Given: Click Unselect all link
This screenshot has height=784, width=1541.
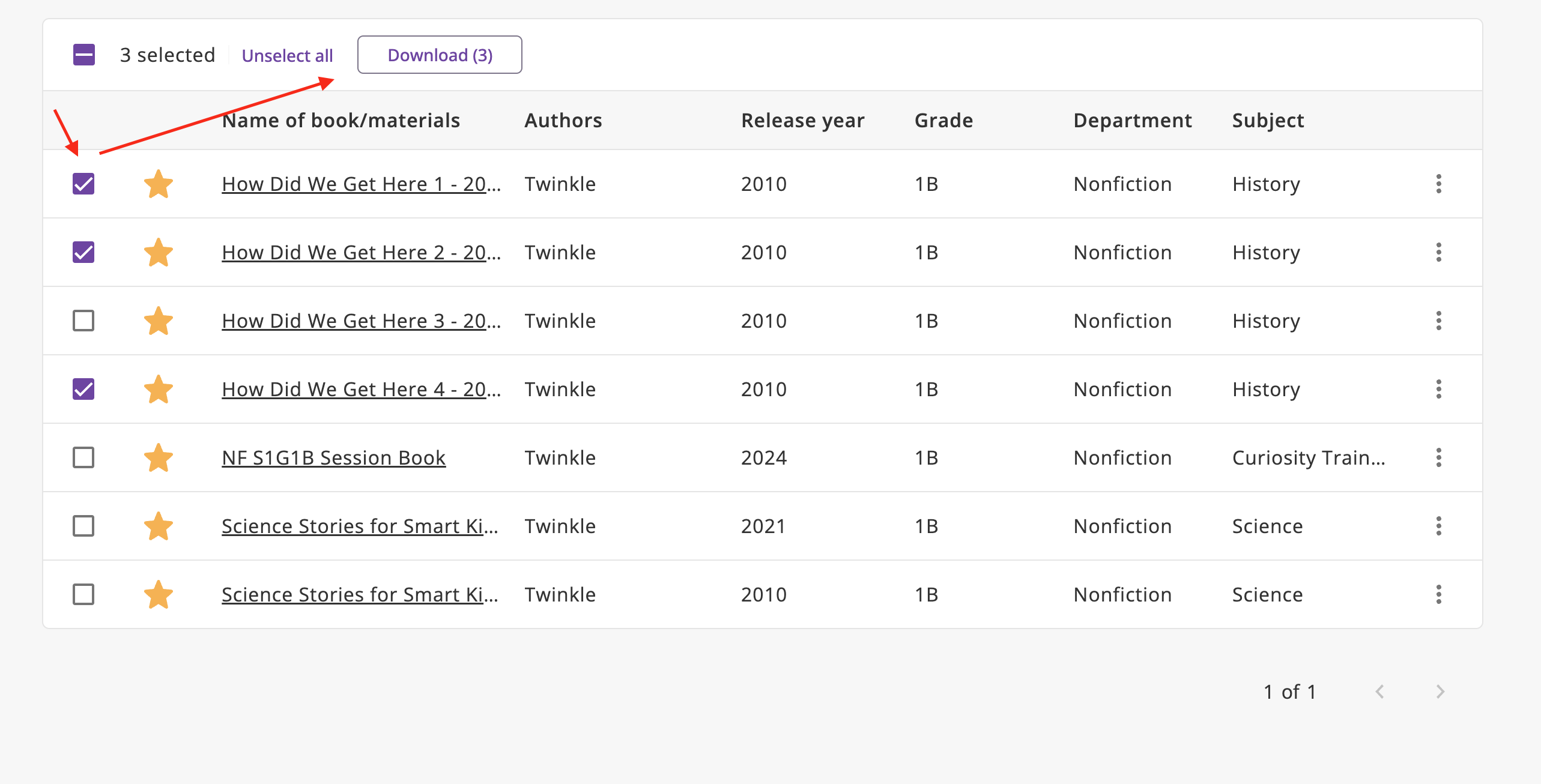Looking at the screenshot, I should pos(287,56).
